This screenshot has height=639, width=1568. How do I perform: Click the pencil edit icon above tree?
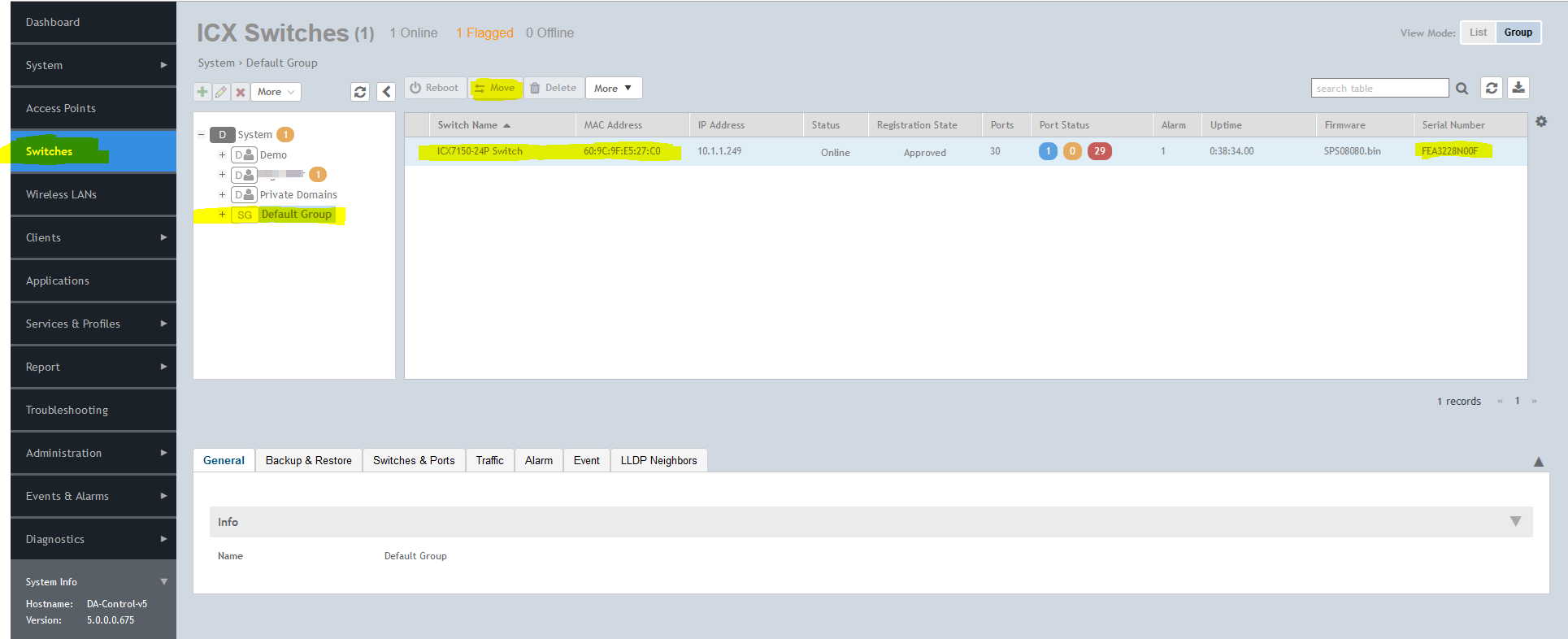221,92
